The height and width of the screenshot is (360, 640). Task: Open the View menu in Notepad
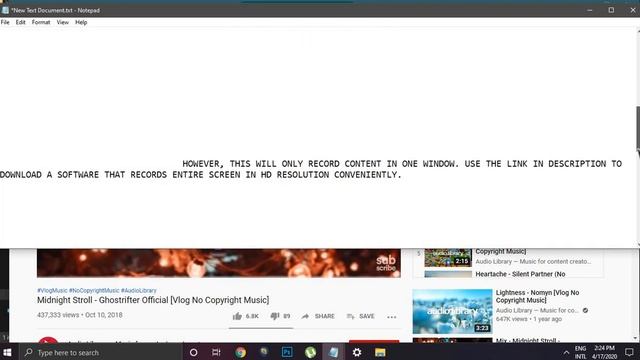pos(62,22)
